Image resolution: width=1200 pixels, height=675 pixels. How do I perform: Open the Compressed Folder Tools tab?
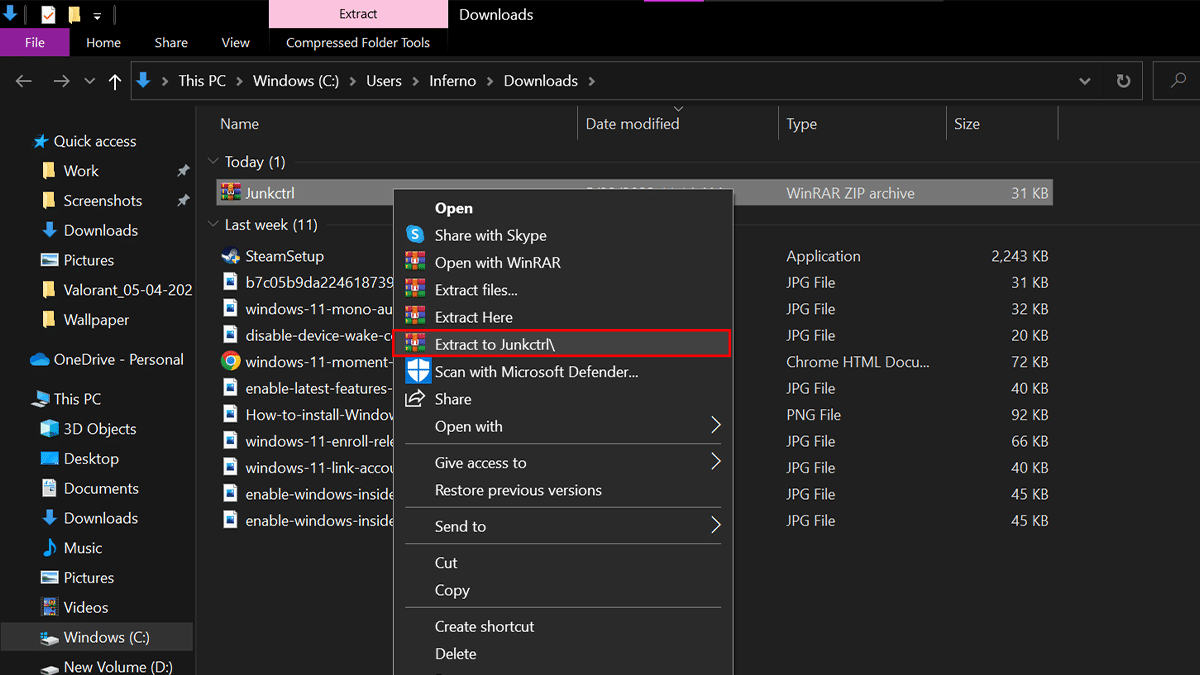click(x=357, y=43)
